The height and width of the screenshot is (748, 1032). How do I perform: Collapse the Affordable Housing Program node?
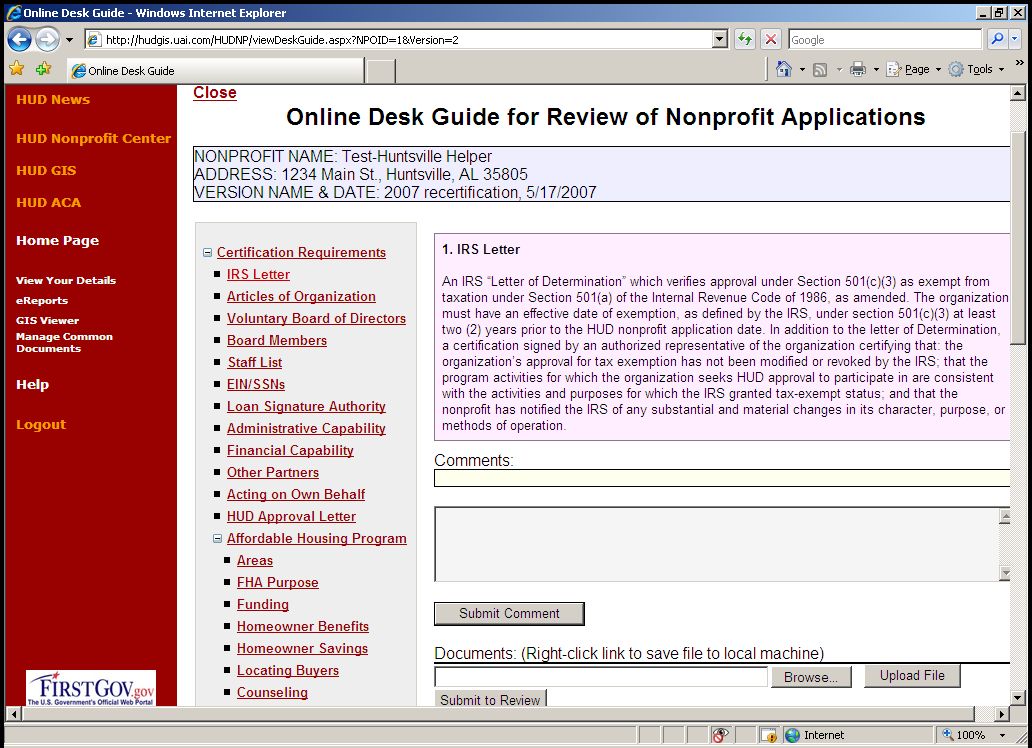pyautogui.click(x=217, y=539)
